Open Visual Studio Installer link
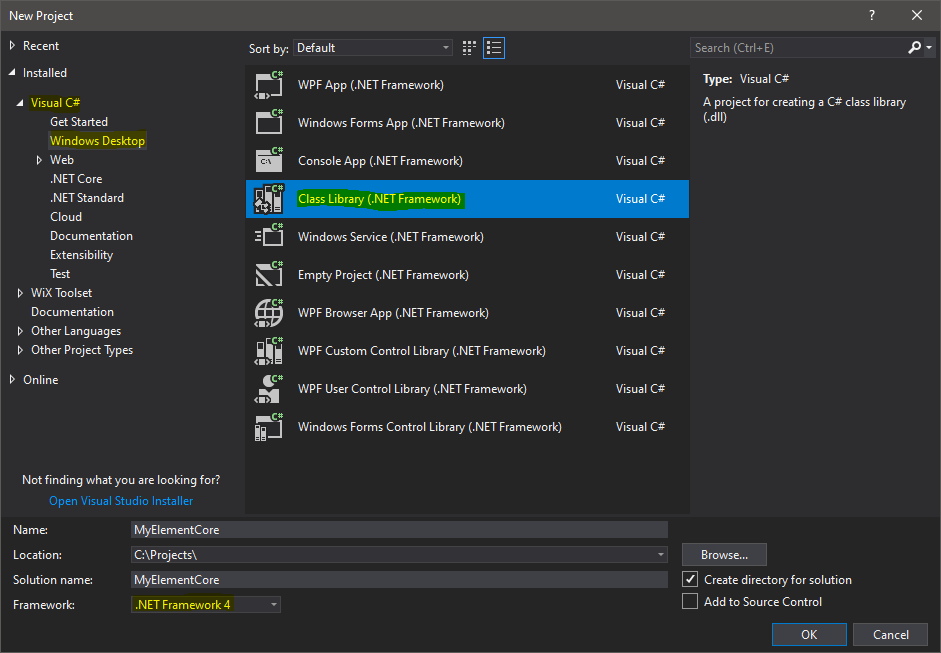Viewport: 941px width, 653px height. click(121, 501)
